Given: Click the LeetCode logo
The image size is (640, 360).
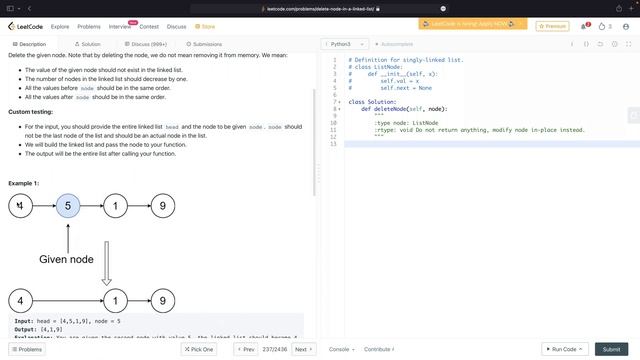Looking at the screenshot, I should 25,27.
